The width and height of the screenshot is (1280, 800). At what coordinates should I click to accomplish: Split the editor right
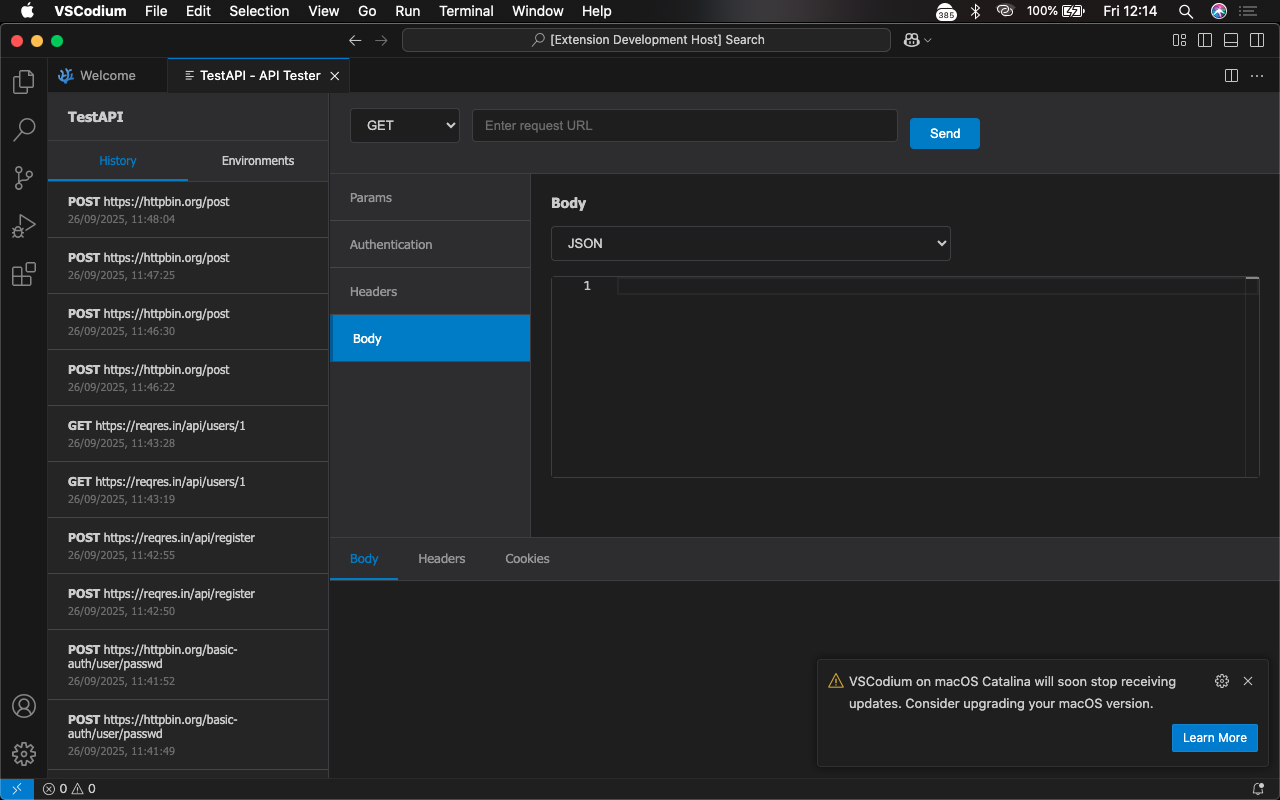(x=1232, y=76)
